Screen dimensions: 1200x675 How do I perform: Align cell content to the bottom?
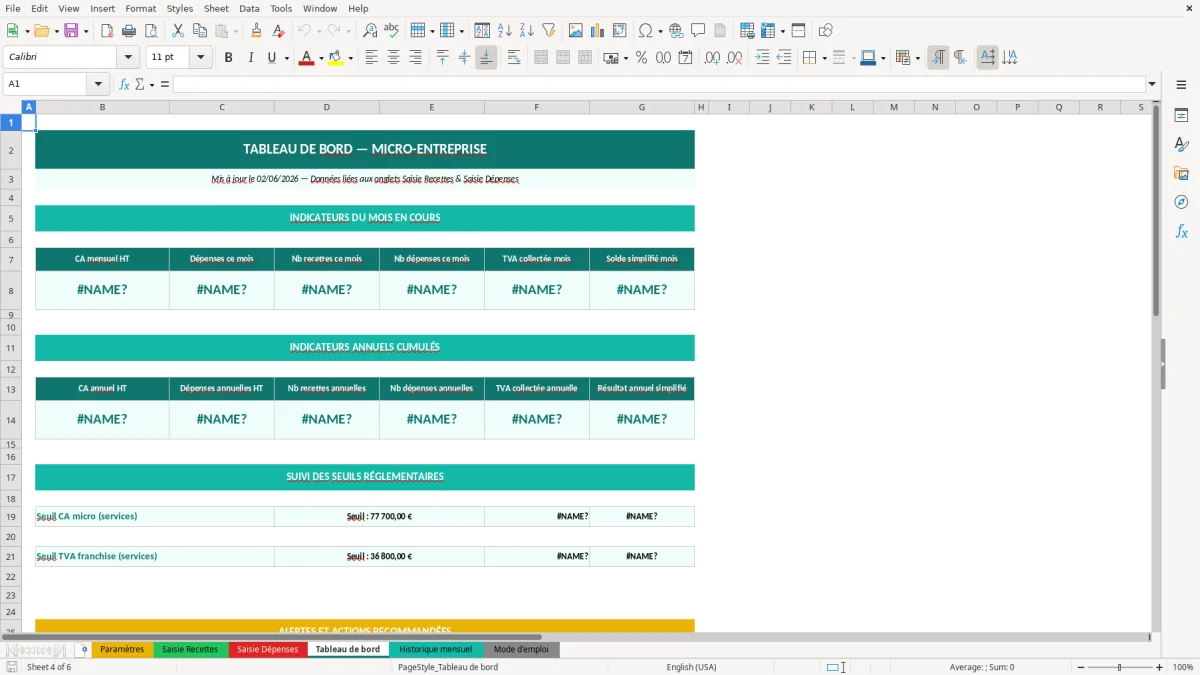486,58
